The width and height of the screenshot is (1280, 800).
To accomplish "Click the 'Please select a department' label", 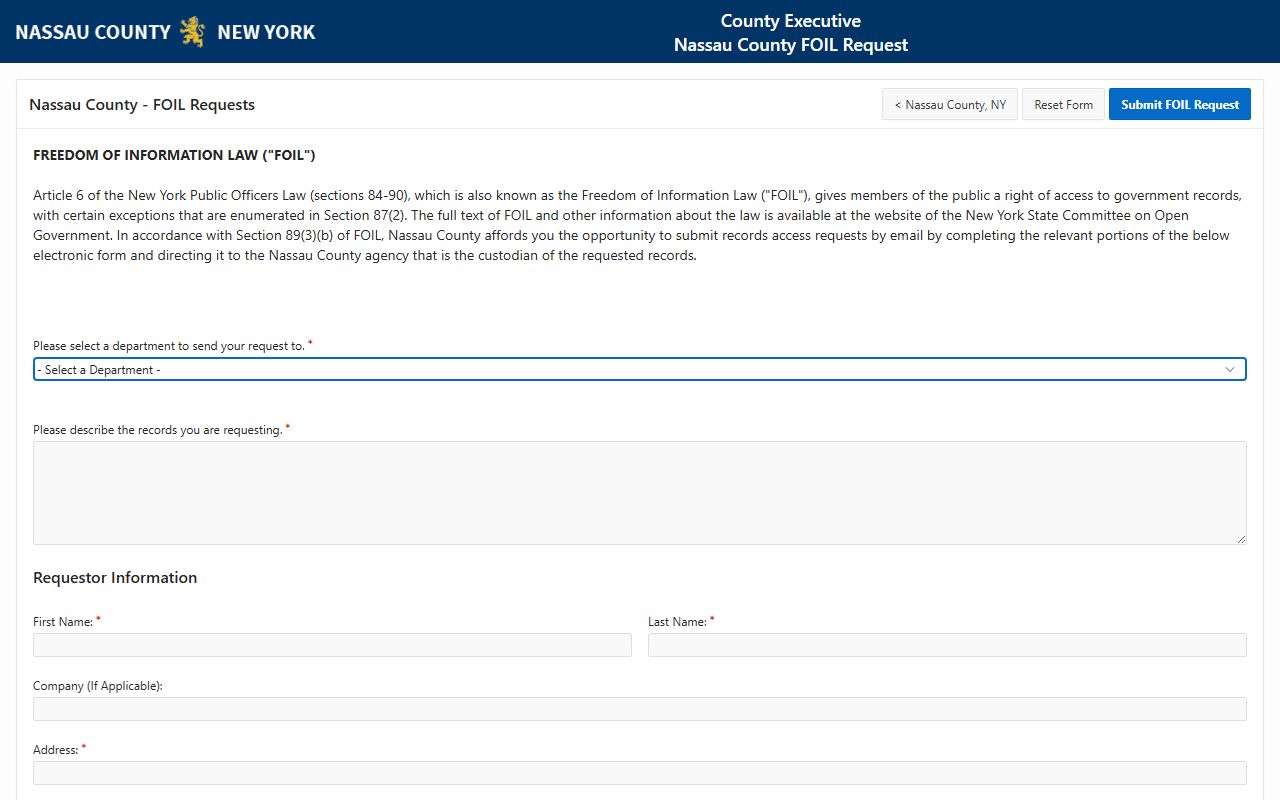I will coord(169,346).
